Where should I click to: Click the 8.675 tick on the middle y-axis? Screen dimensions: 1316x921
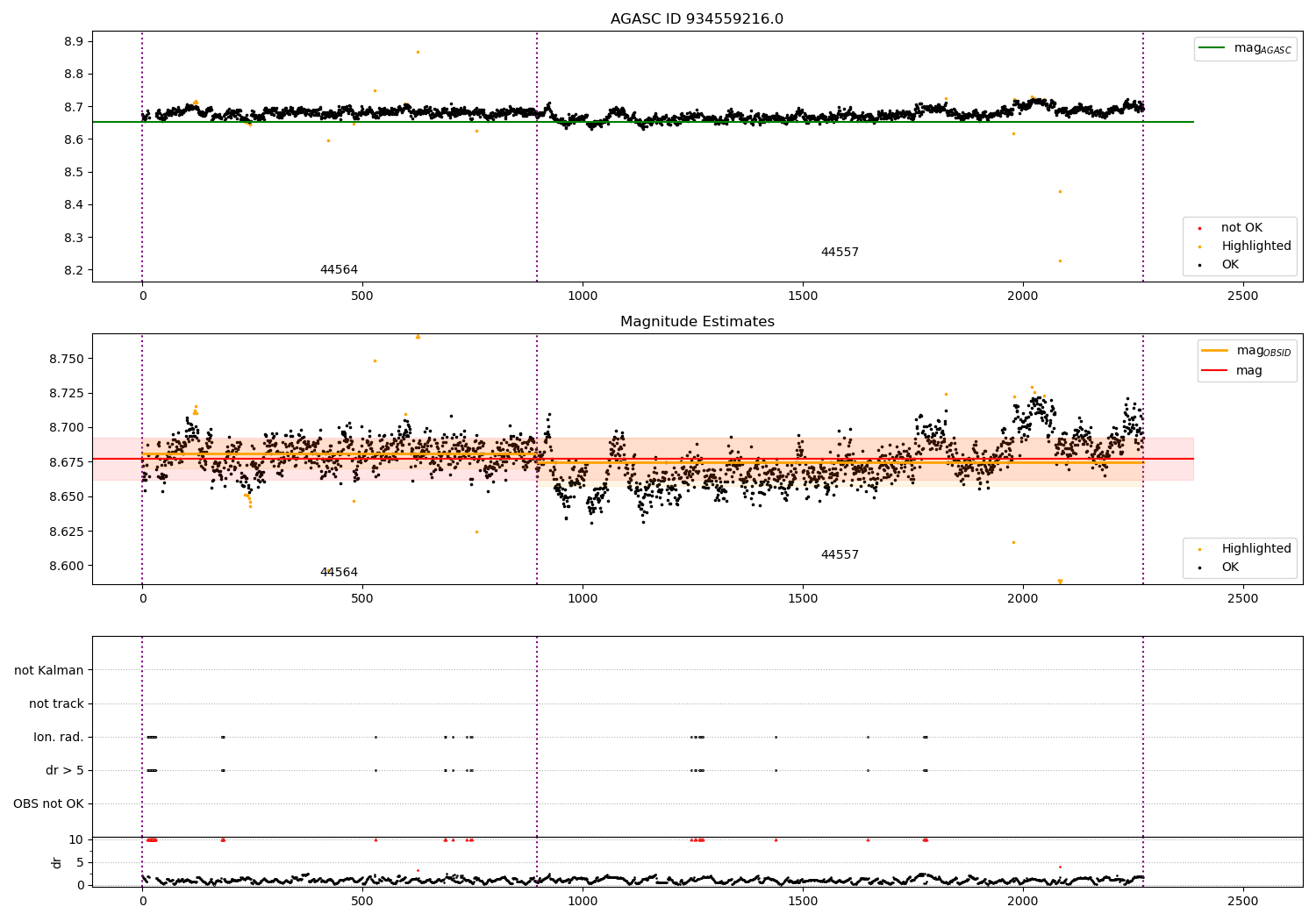67,463
